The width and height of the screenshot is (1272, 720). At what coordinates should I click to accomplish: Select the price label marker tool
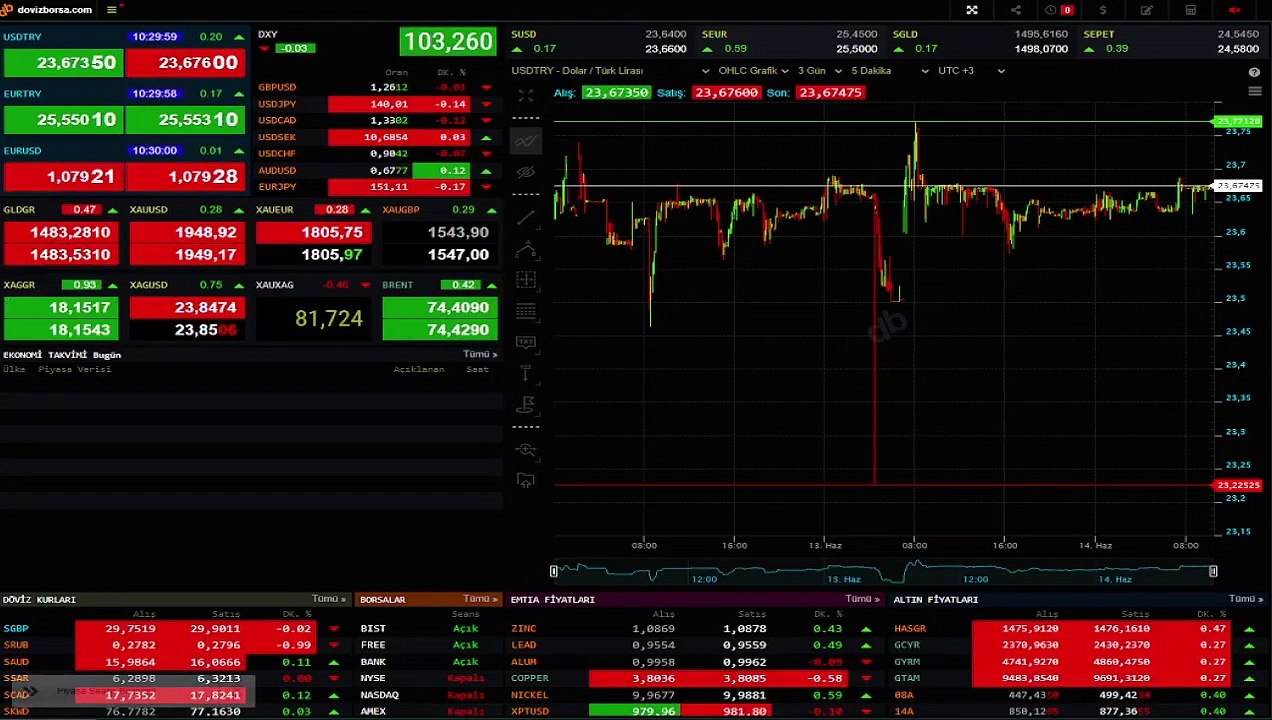(526, 373)
